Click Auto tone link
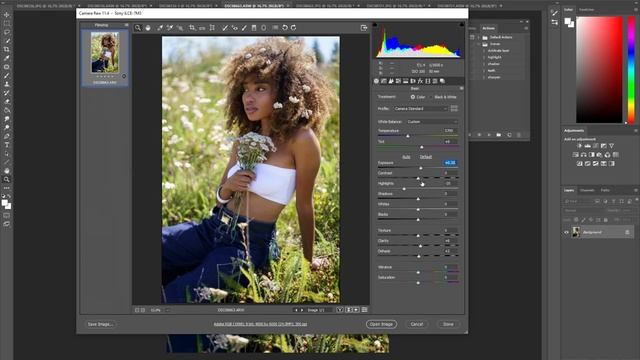The width and height of the screenshot is (640, 360). [x=406, y=157]
